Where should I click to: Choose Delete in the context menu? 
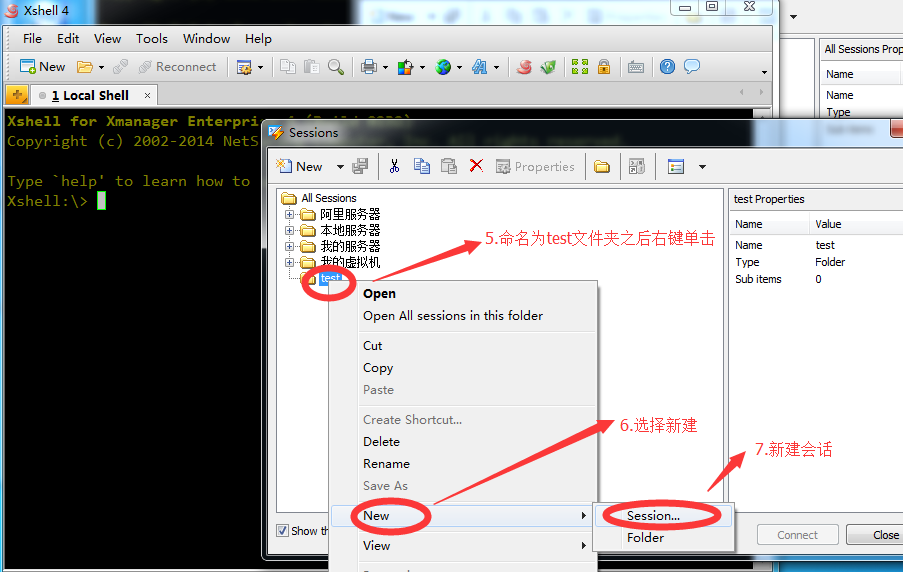point(381,442)
